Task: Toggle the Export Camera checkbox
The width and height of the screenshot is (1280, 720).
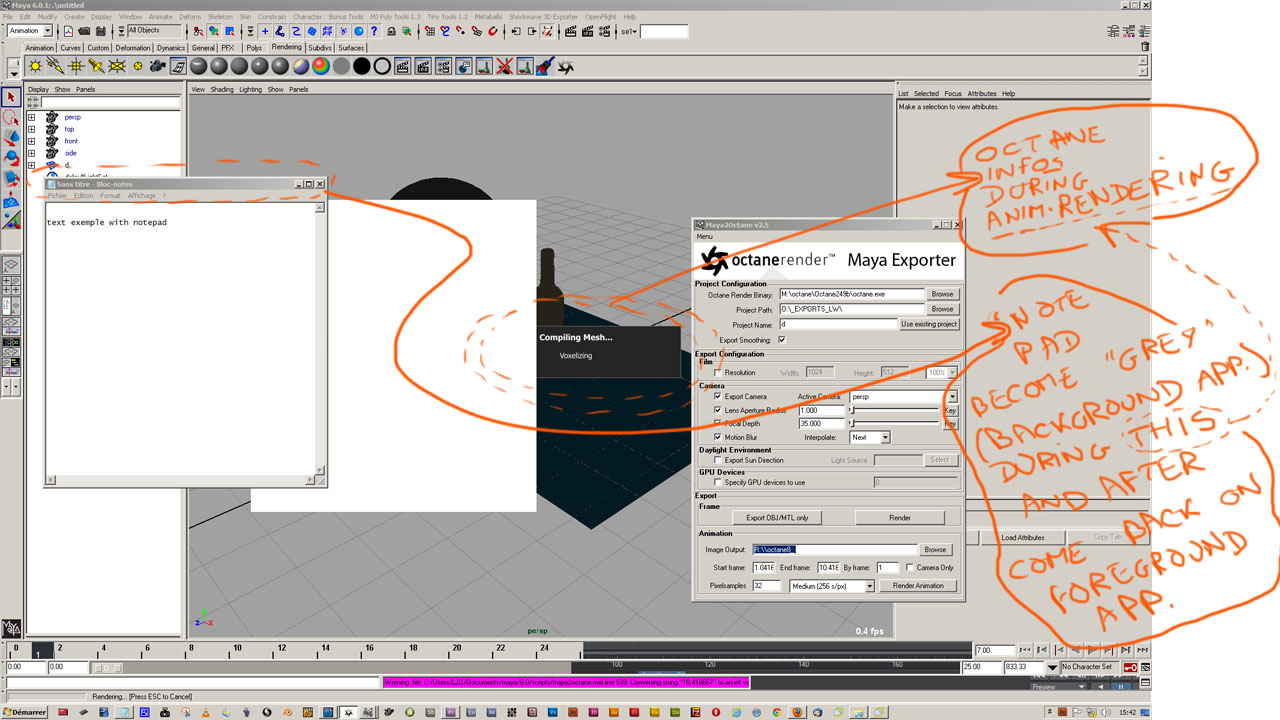Action: (717, 397)
